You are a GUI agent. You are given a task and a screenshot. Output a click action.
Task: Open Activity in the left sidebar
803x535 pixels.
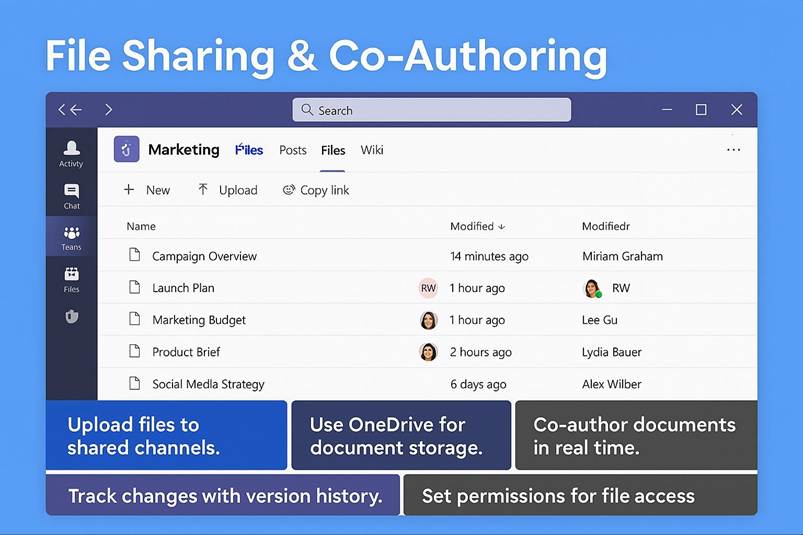click(x=71, y=153)
